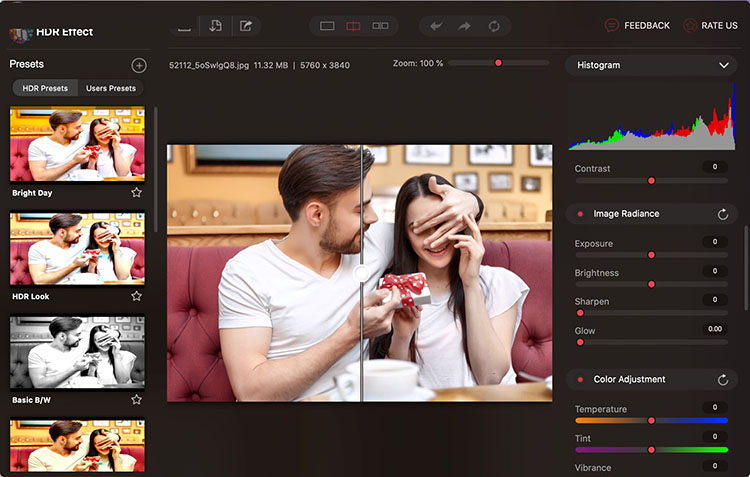750x477 pixels.
Task: Apply the HDR Look preset thumbnail
Action: tap(77, 249)
